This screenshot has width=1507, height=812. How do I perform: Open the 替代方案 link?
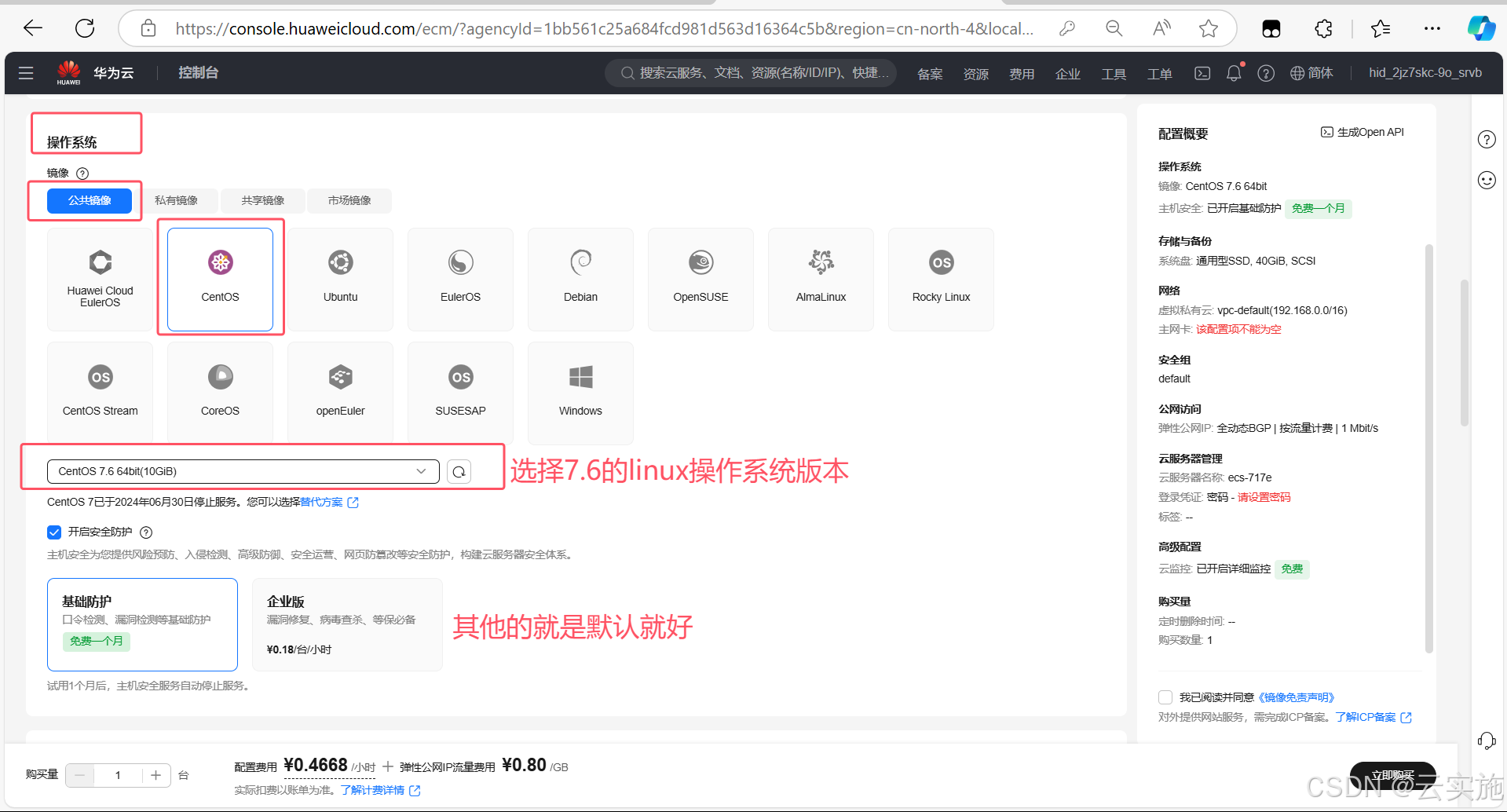tap(321, 502)
